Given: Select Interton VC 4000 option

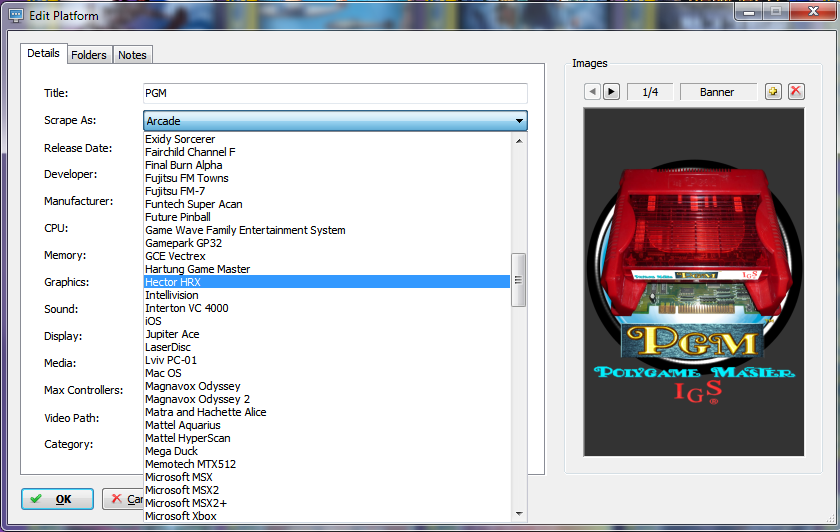Looking at the screenshot, I should tap(327, 308).
